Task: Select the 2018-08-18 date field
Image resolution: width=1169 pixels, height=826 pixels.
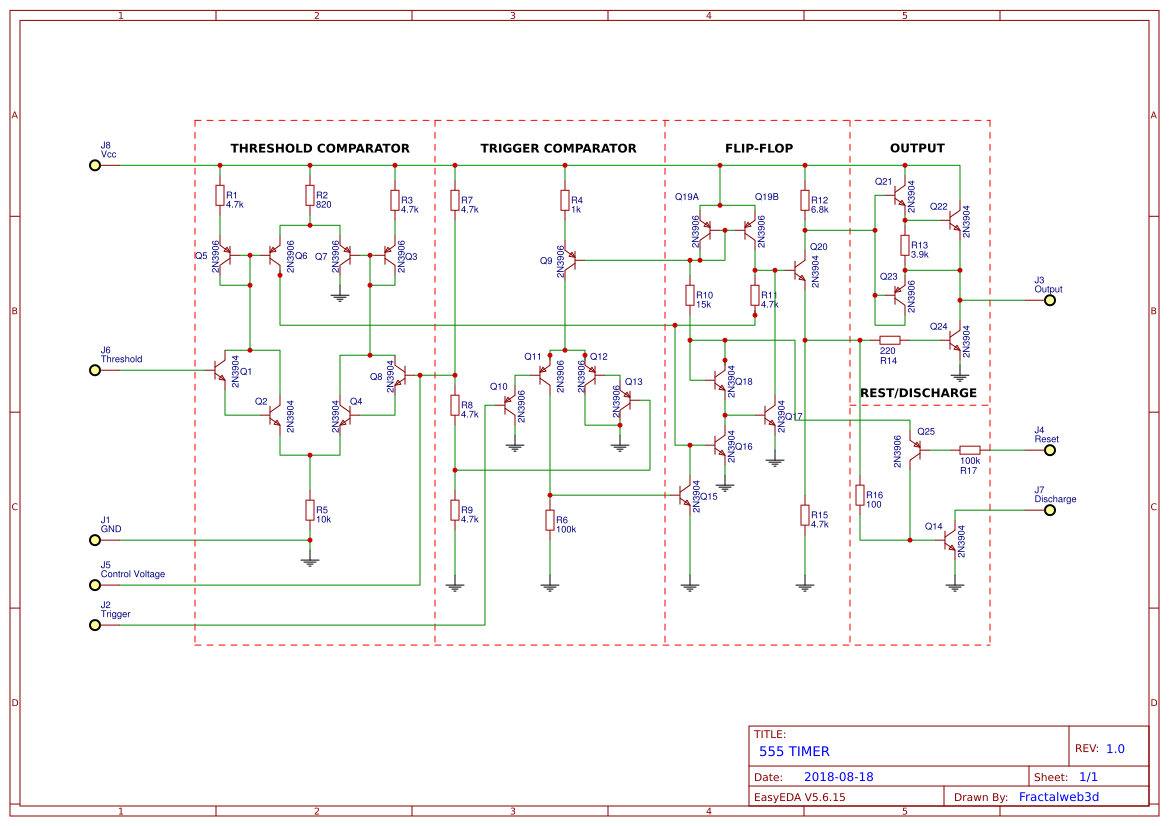Action: [839, 777]
